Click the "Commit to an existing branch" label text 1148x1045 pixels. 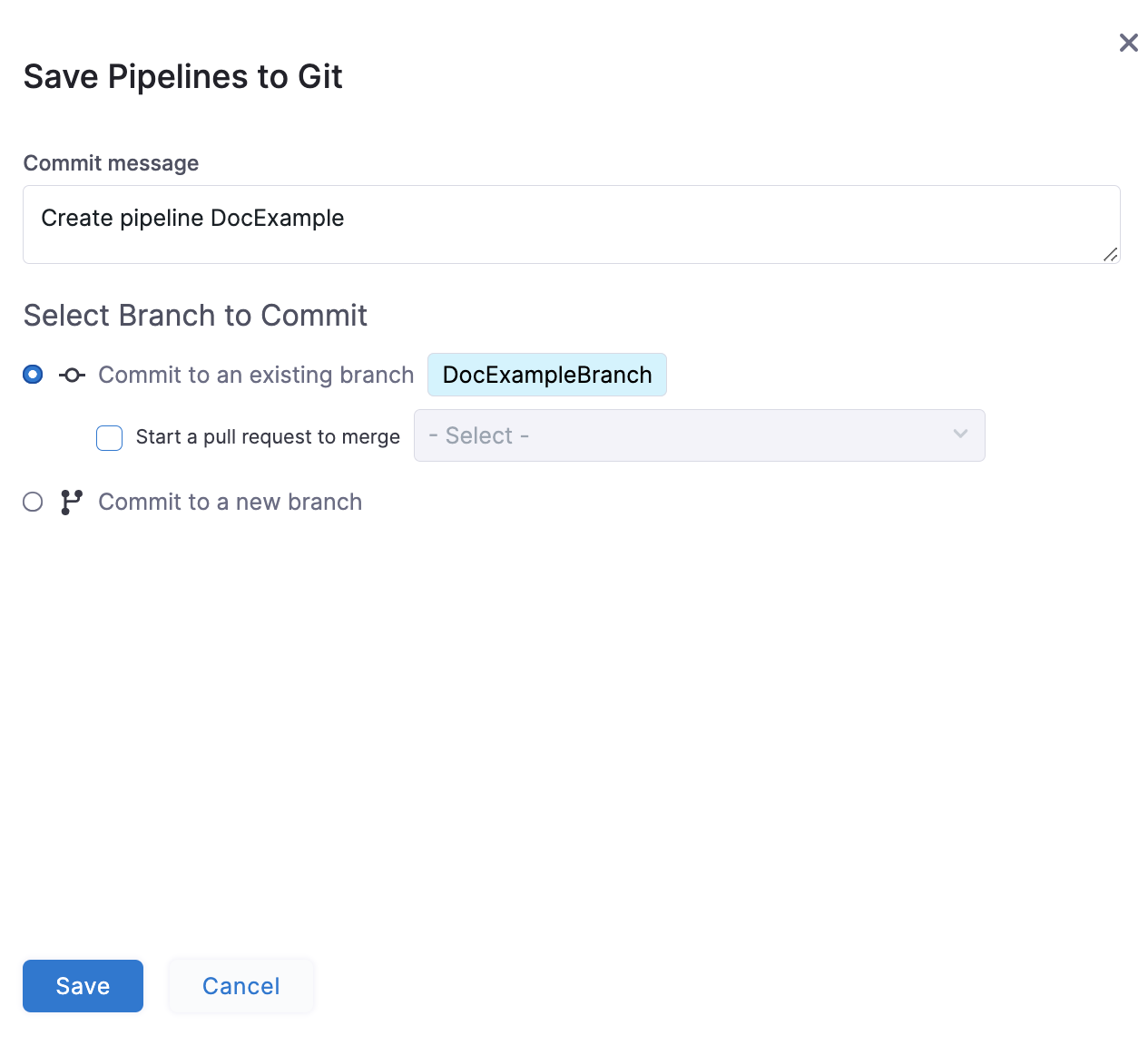click(256, 375)
